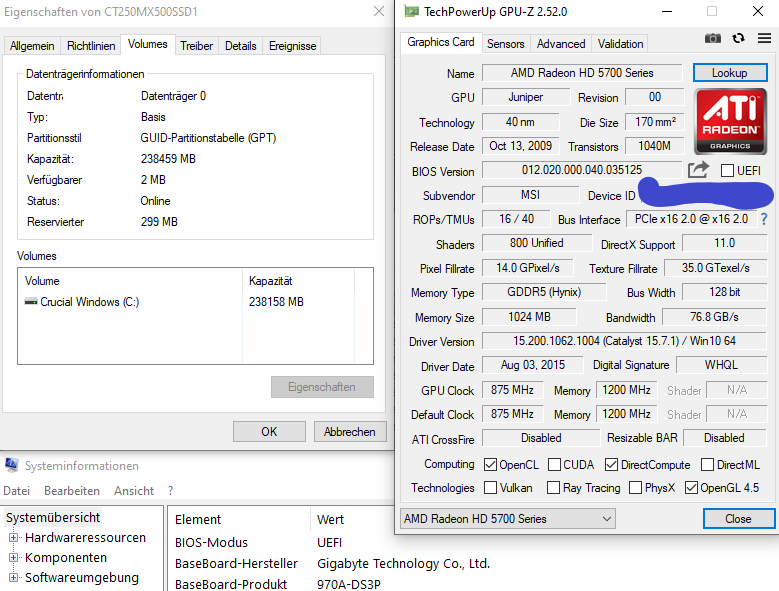Toggle the DirectML checkbox
779x591 pixels.
pos(707,464)
